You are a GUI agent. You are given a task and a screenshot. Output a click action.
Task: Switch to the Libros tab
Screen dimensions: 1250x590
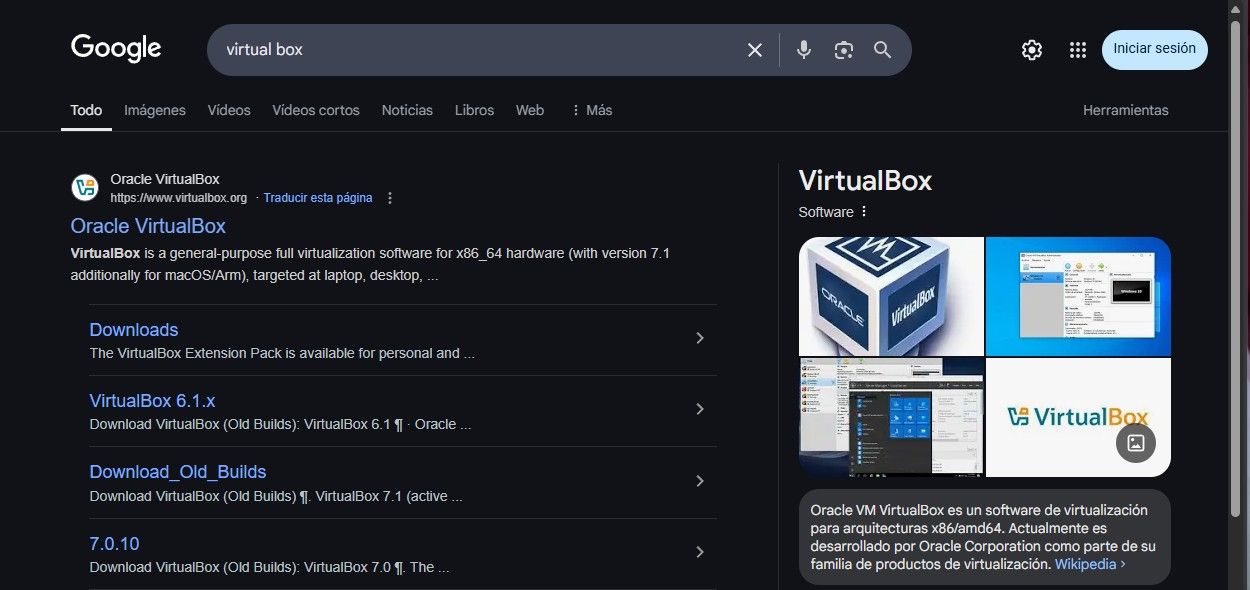coord(474,110)
